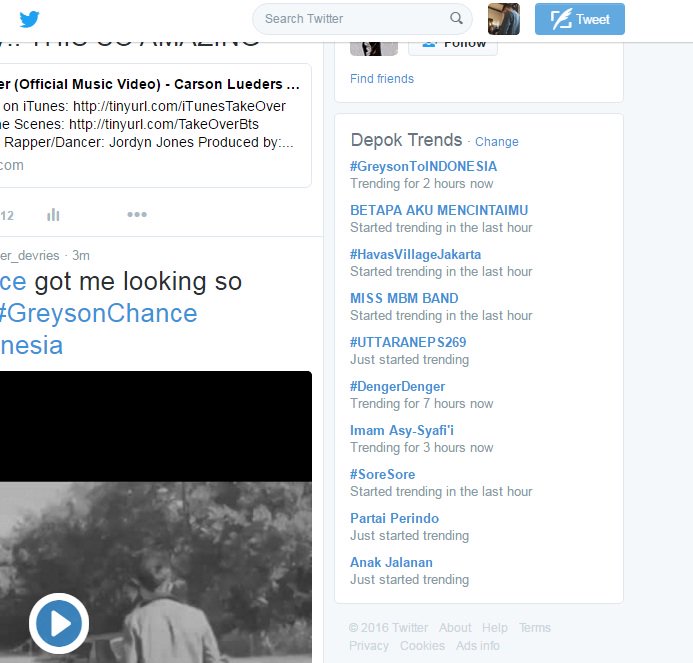The width and height of the screenshot is (693, 663).
Task: Focus the Search Twitter field
Action: [362, 19]
